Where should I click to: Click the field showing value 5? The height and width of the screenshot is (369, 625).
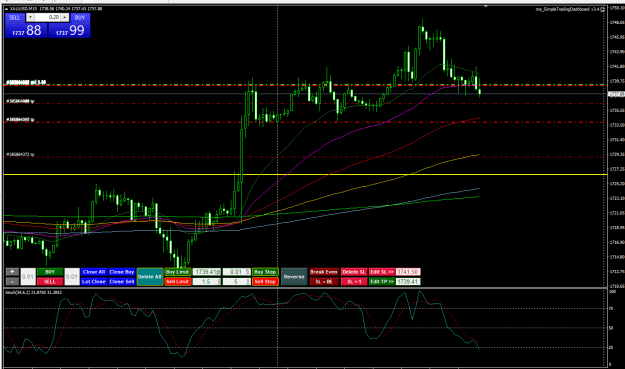click(236, 281)
